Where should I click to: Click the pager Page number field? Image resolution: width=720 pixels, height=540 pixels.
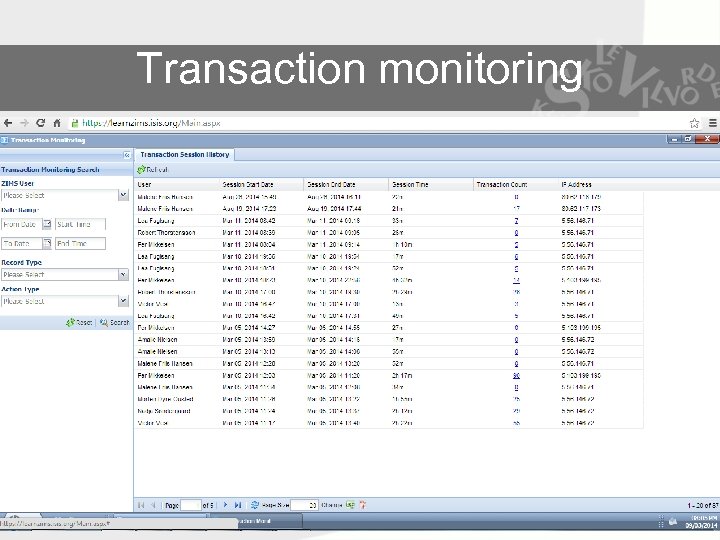(191, 505)
